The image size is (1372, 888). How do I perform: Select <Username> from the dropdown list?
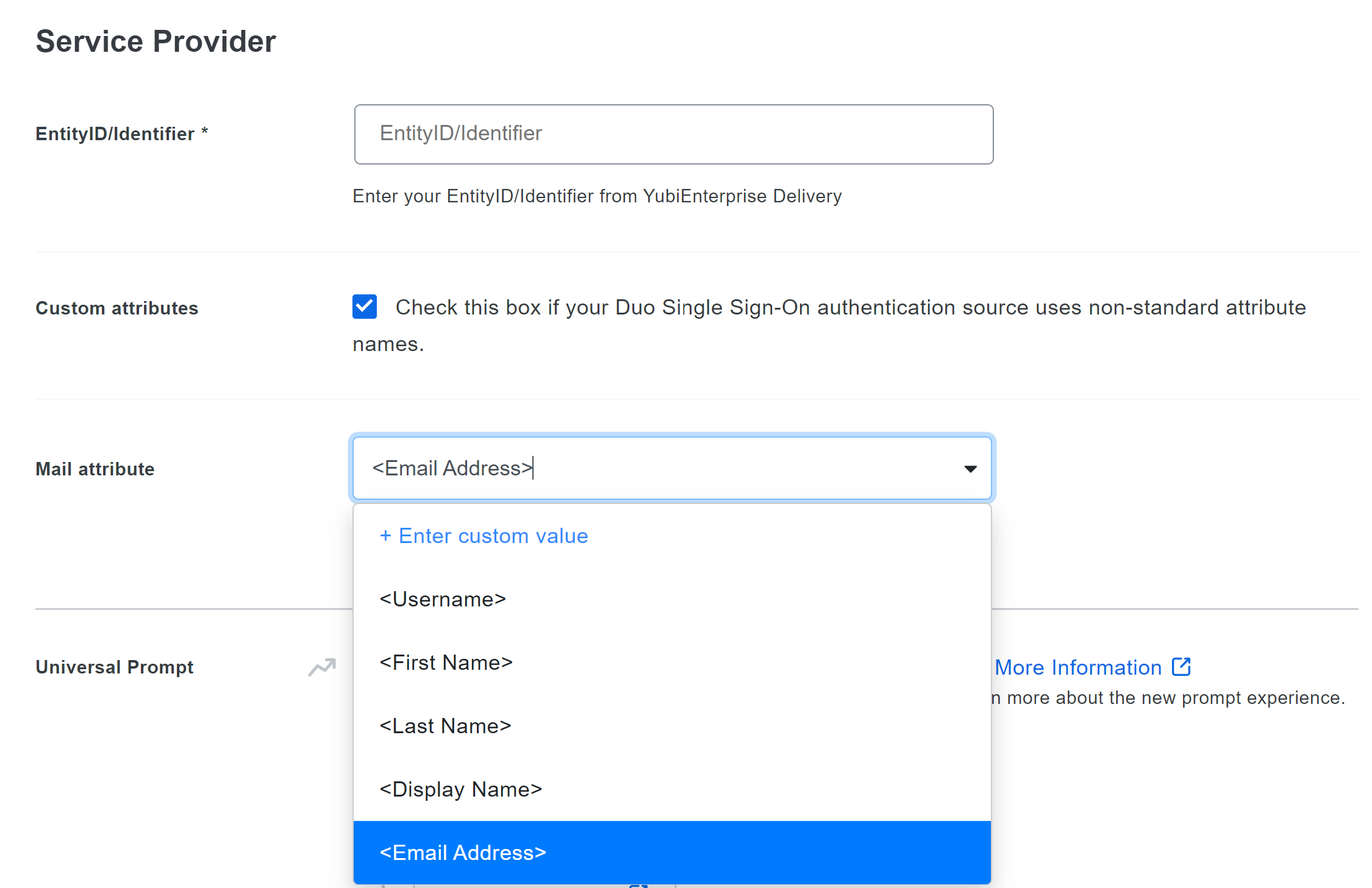pyautogui.click(x=443, y=599)
